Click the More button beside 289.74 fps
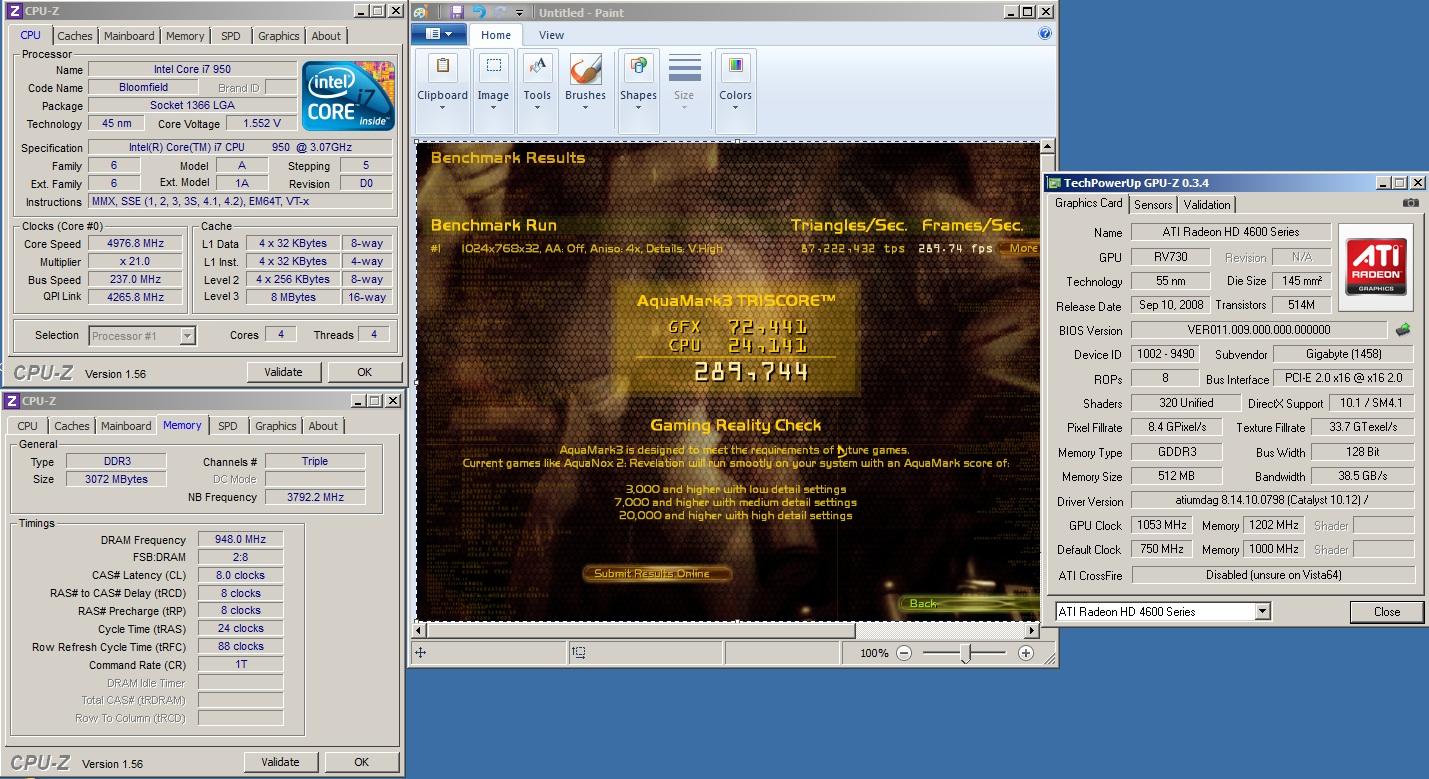 (1022, 248)
